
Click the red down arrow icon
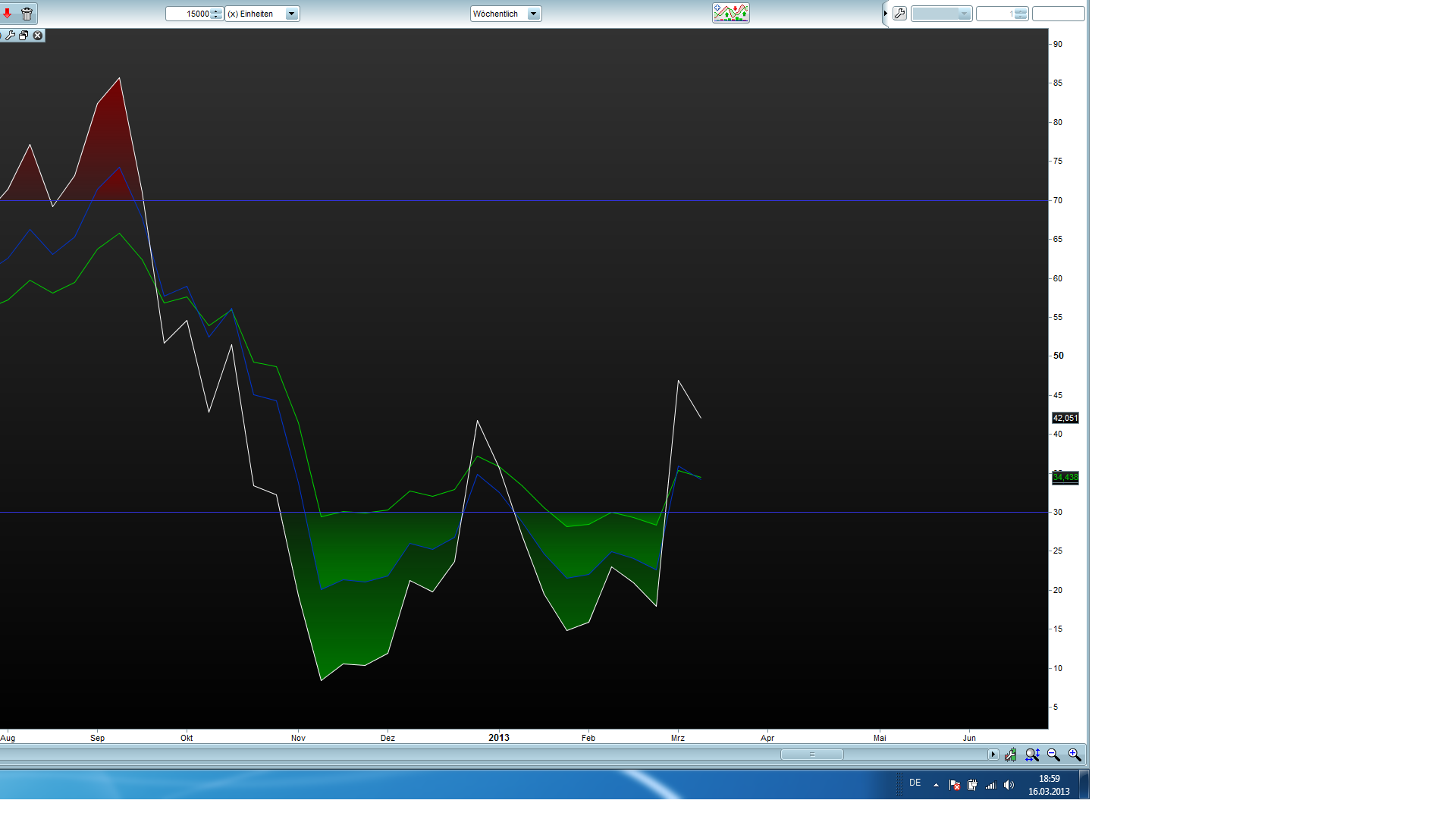pyautogui.click(x=8, y=14)
